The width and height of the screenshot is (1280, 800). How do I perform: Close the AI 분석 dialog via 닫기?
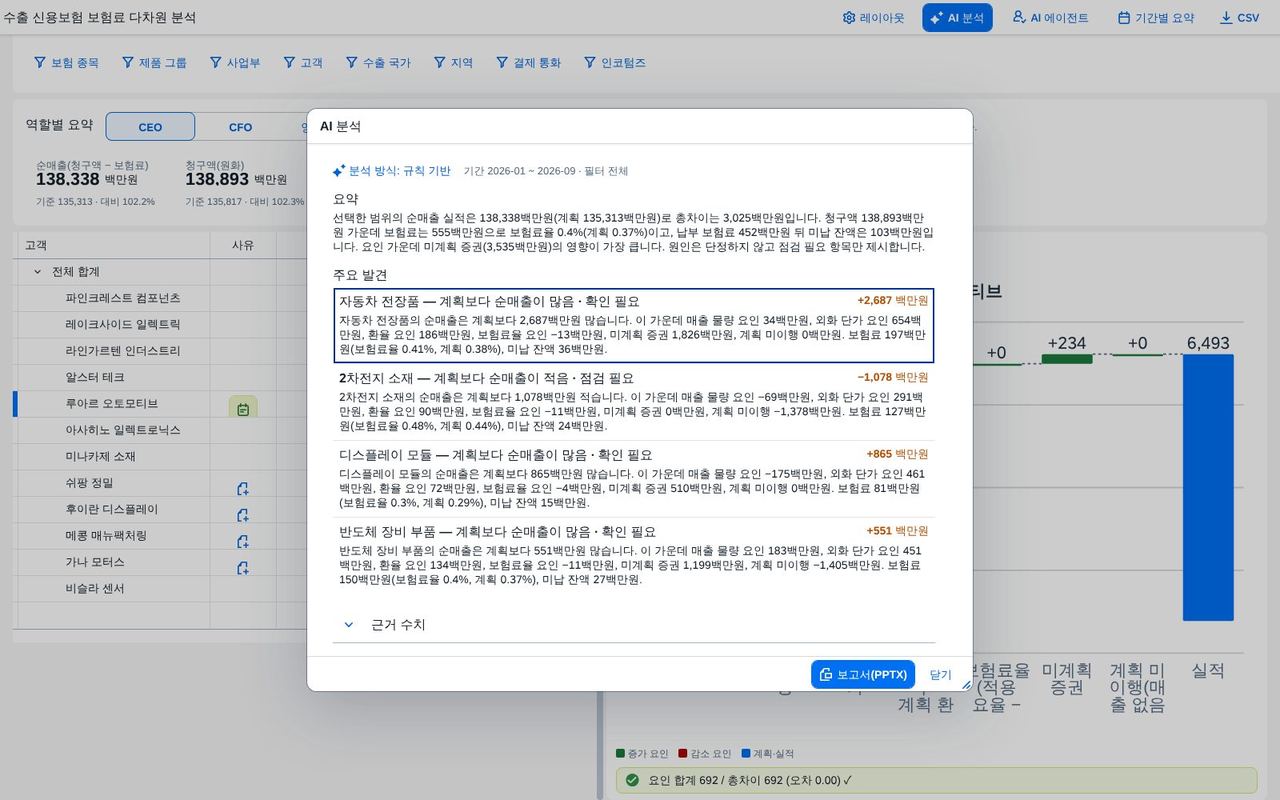point(941,674)
